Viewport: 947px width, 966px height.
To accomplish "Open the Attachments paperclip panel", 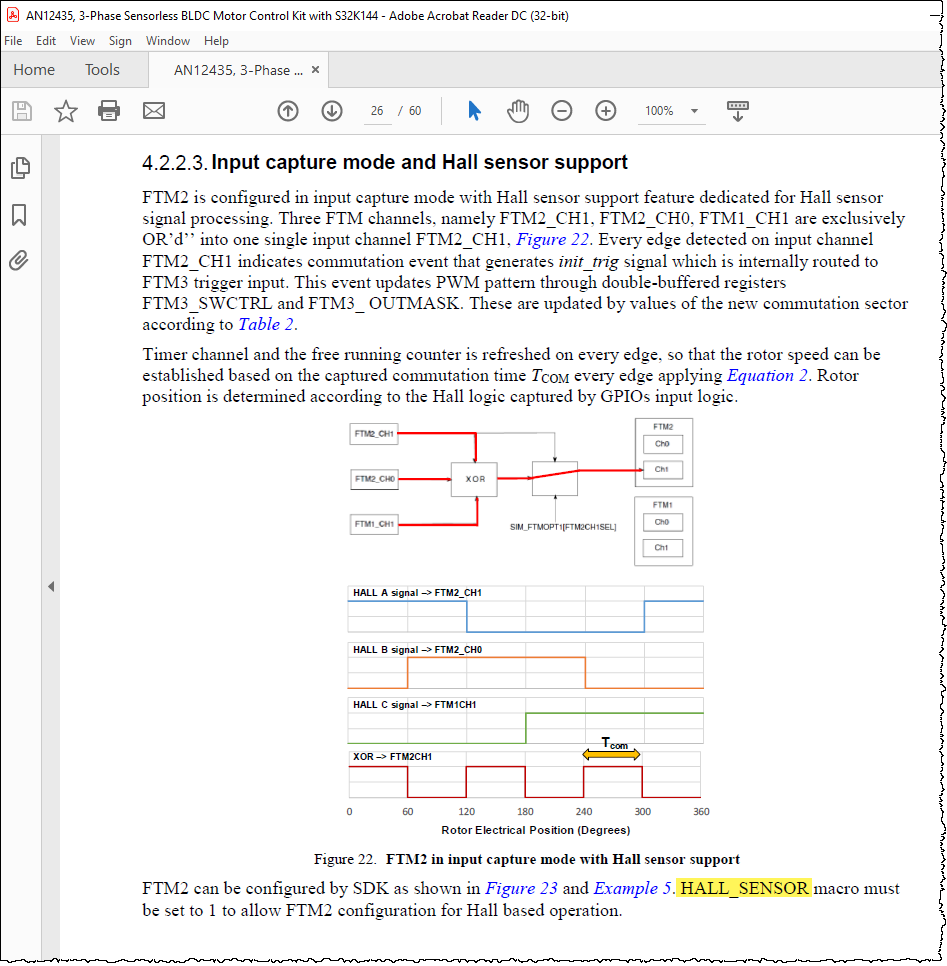I will tap(19, 261).
